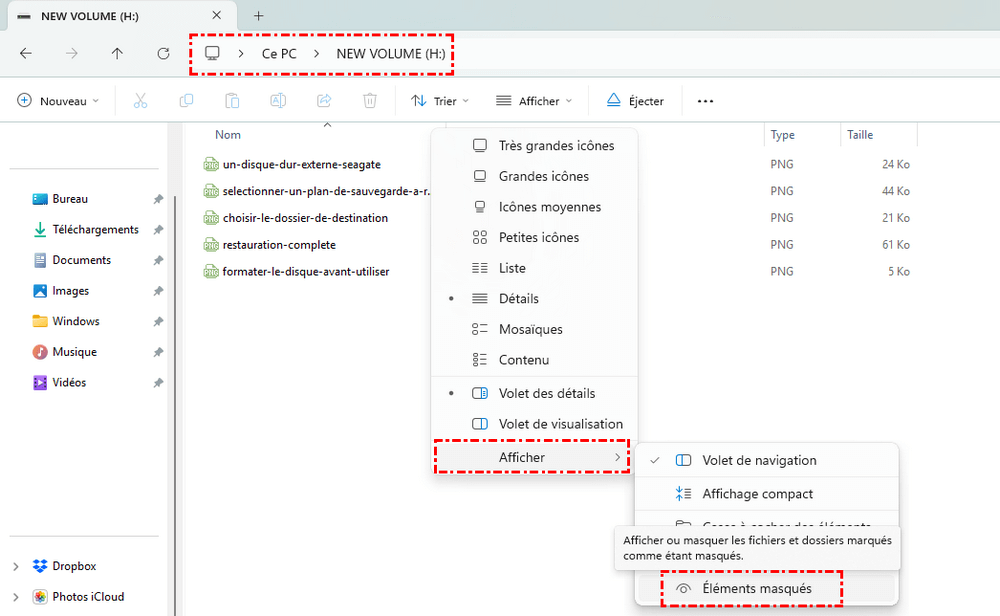
Task: Open the Trier dropdown menu
Action: pyautogui.click(x=440, y=101)
